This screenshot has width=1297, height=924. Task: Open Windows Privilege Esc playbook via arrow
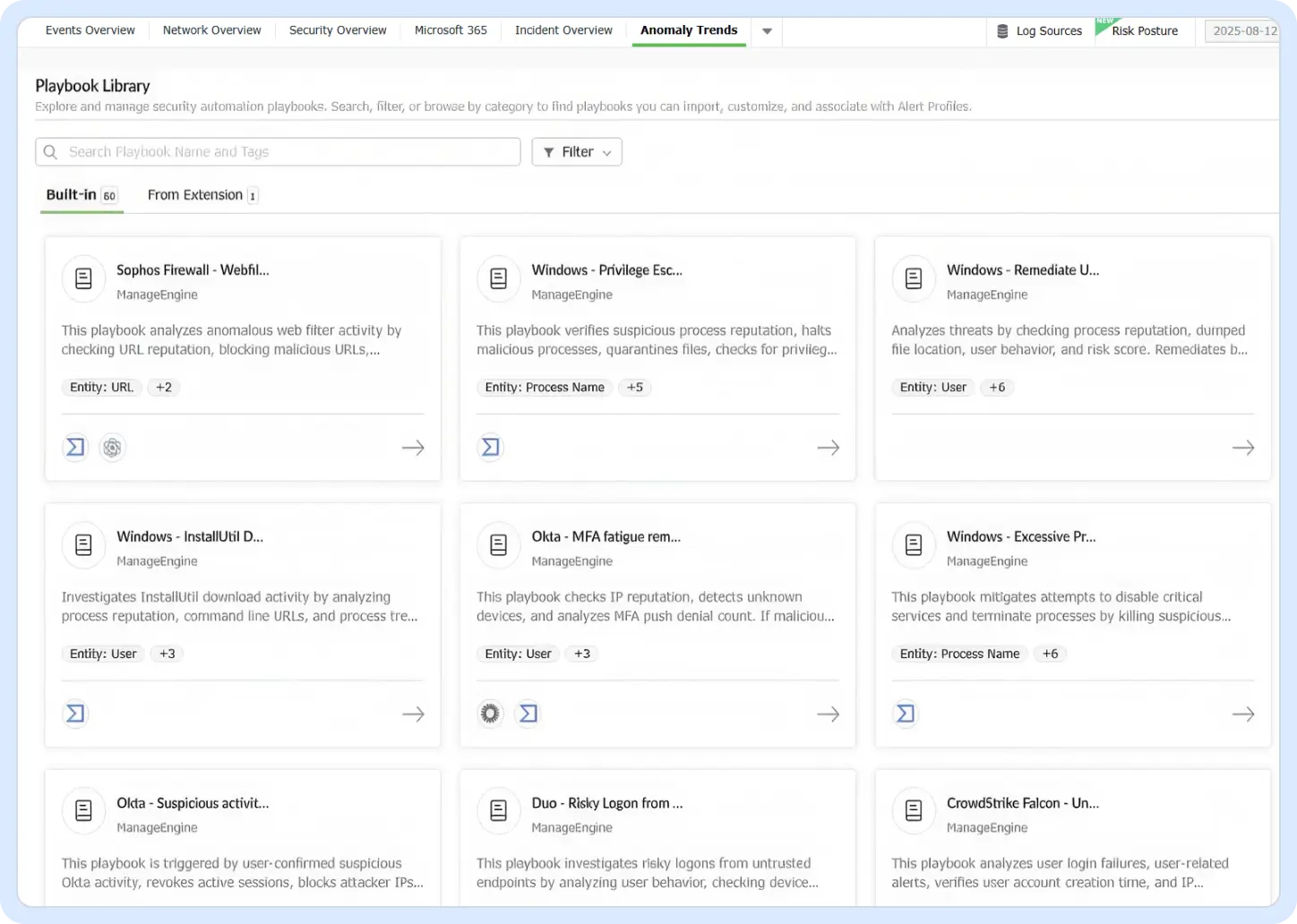[x=829, y=448]
